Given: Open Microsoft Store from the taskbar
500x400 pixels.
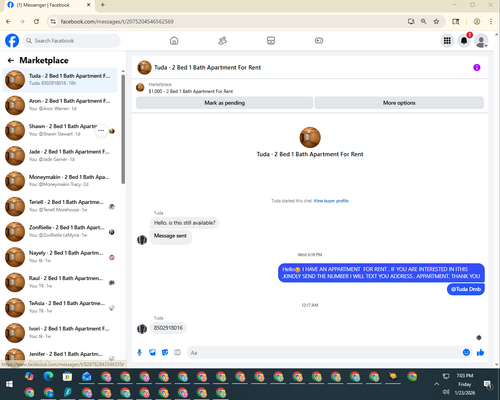Looking at the screenshot, I should [x=67, y=376].
